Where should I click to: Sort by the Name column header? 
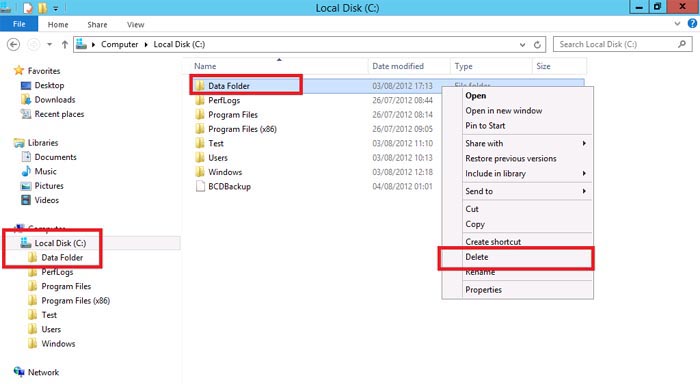pos(205,66)
